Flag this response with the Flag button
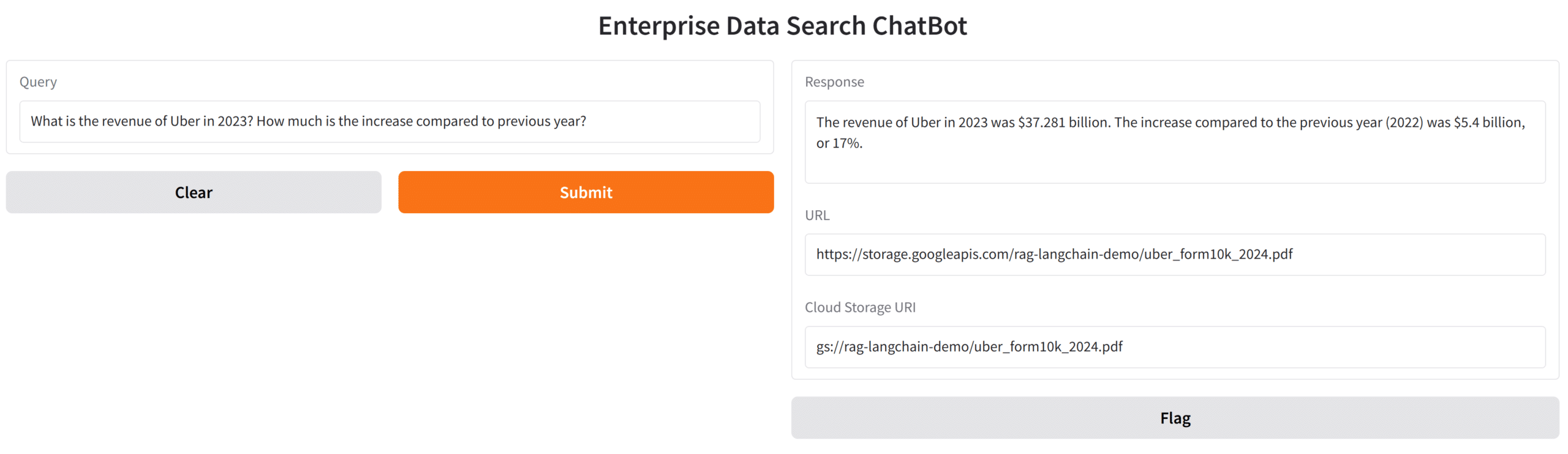Viewport: 1568px width, 454px height. (x=1174, y=418)
